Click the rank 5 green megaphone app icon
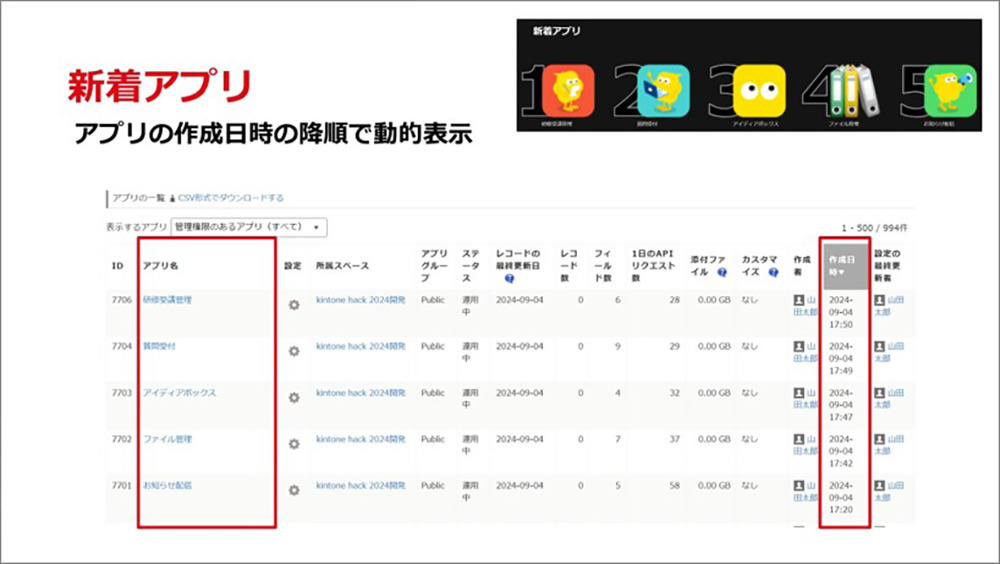The width and height of the screenshot is (1000, 564). (x=949, y=91)
